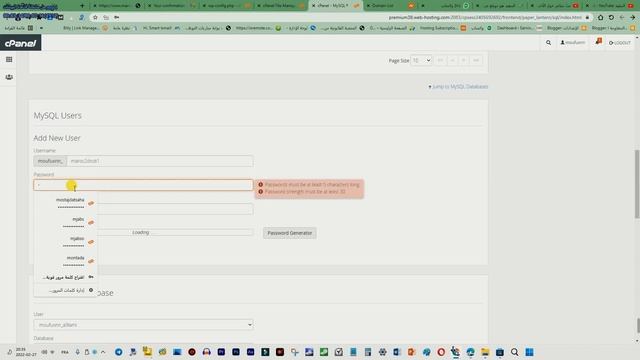Viewport: 640px width, 360px height.
Task: Select saved password entry mjaboo
Action: click(x=65, y=242)
